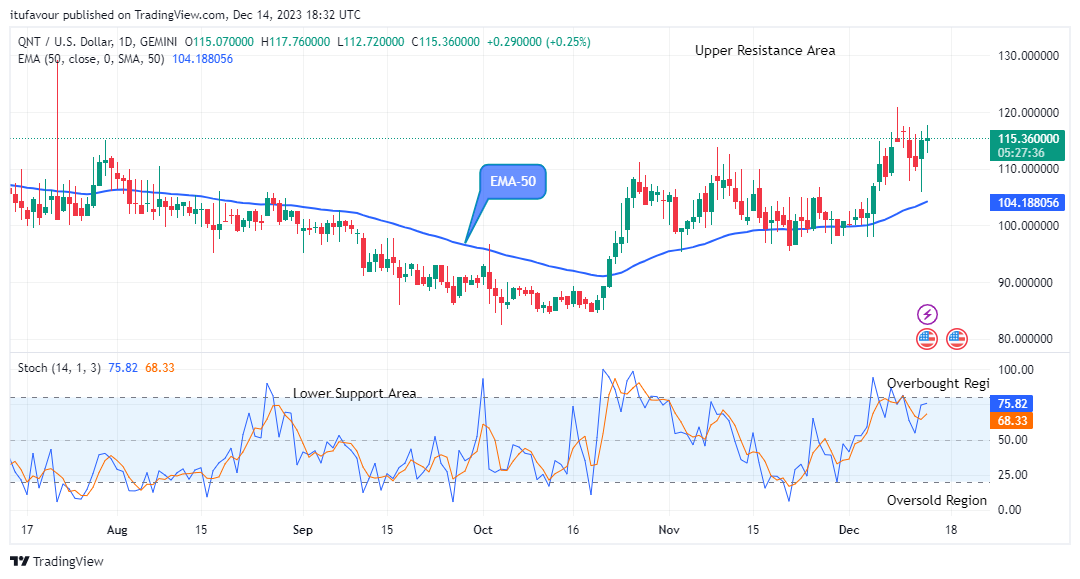Click the 80.000000 price axis label
Screen dimensions: 1080x579
[1028, 339]
